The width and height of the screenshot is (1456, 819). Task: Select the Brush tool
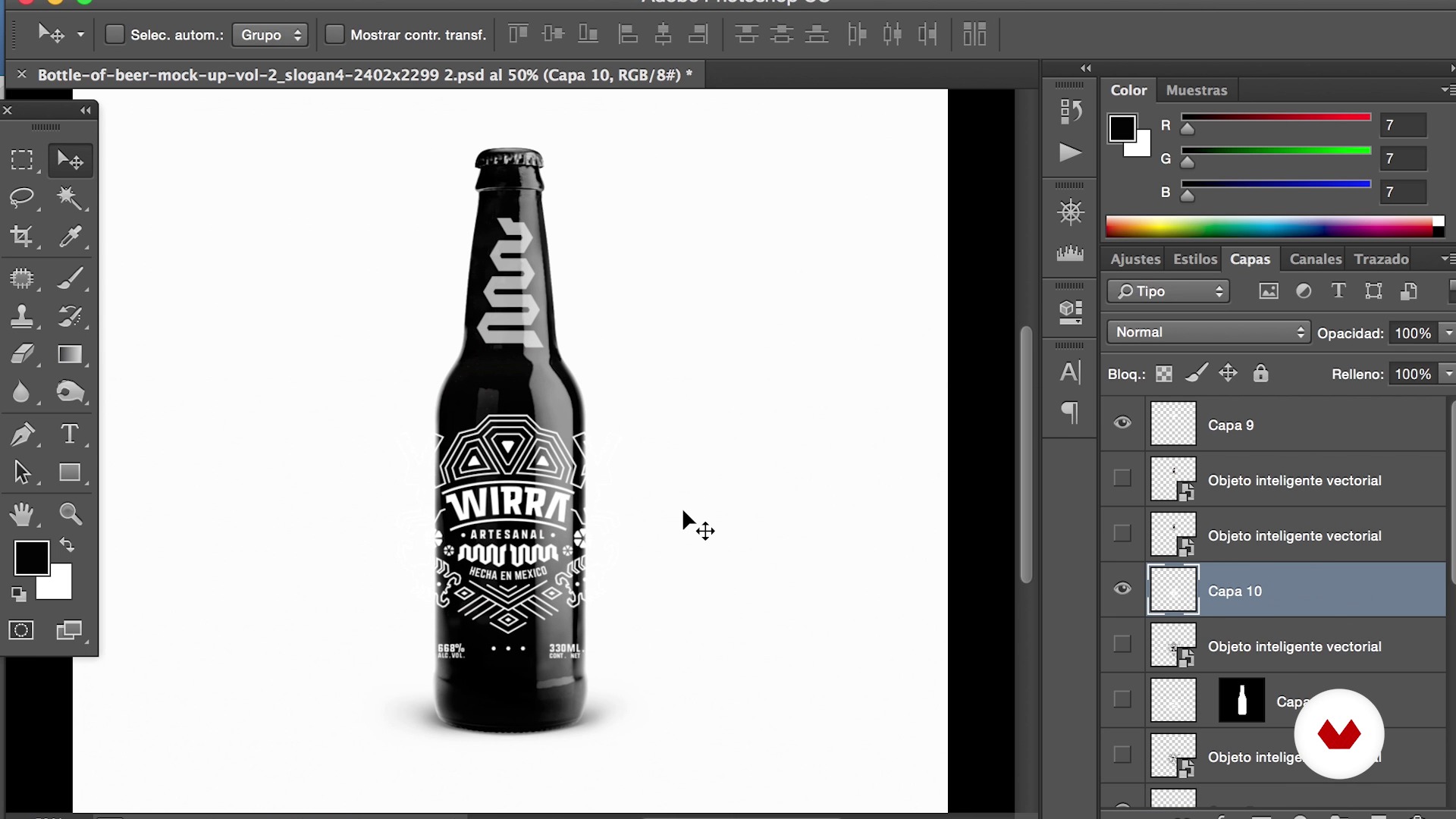[70, 278]
